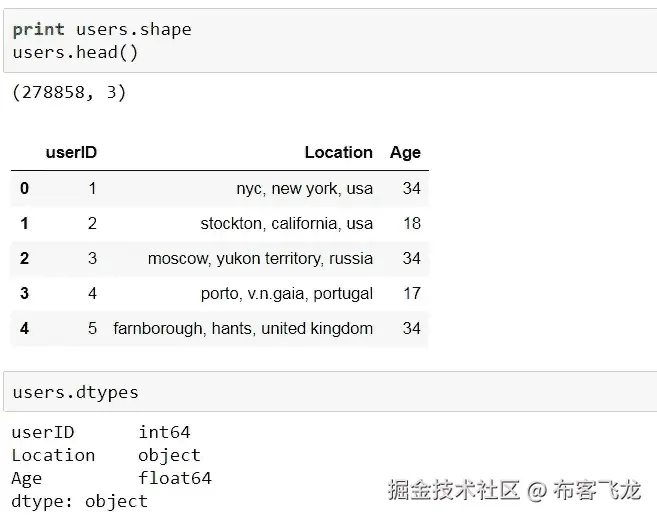Select the 'moscow, yukon territory, russia' cell
Screen dimensions: 657x518
pyautogui.click(x=260, y=258)
